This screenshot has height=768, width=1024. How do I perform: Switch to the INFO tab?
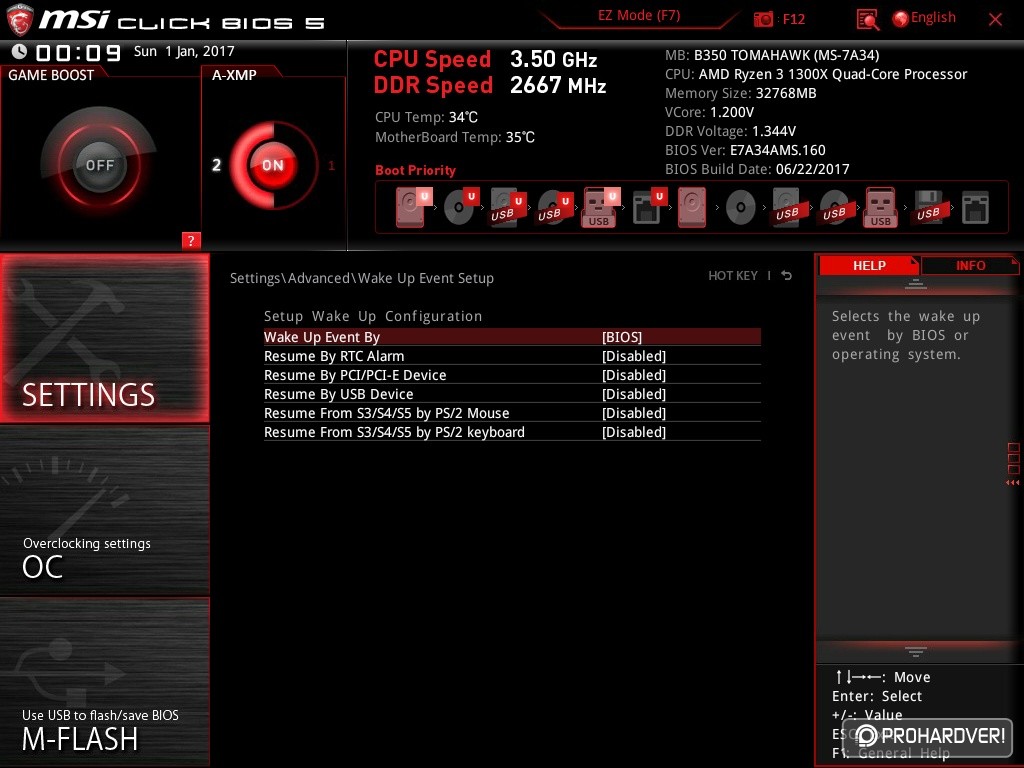tap(970, 265)
